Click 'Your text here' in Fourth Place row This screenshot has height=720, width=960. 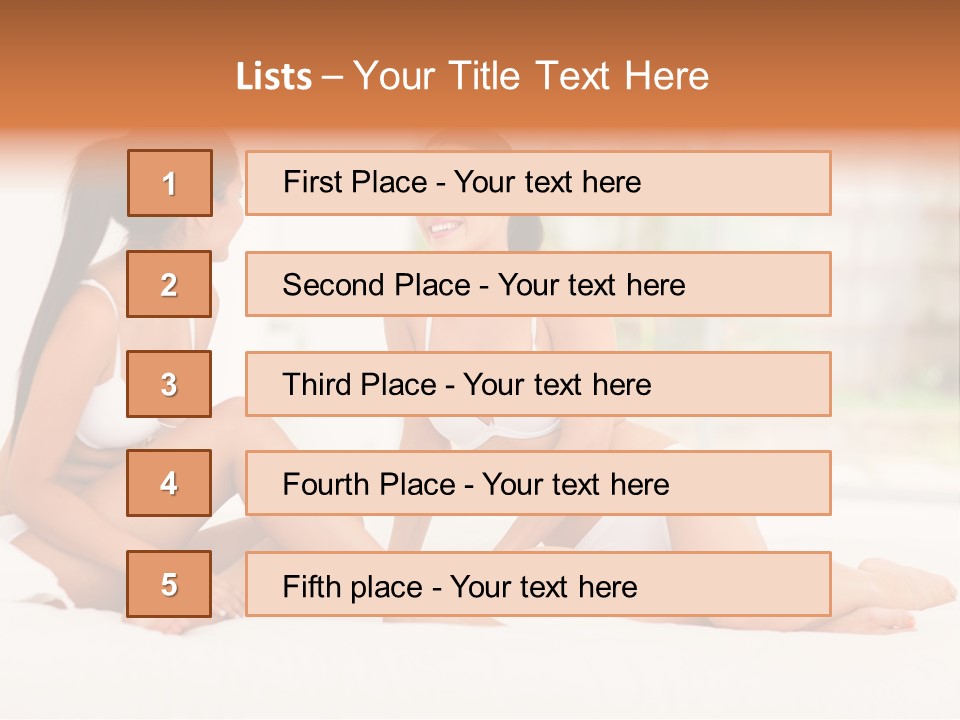tap(575, 485)
